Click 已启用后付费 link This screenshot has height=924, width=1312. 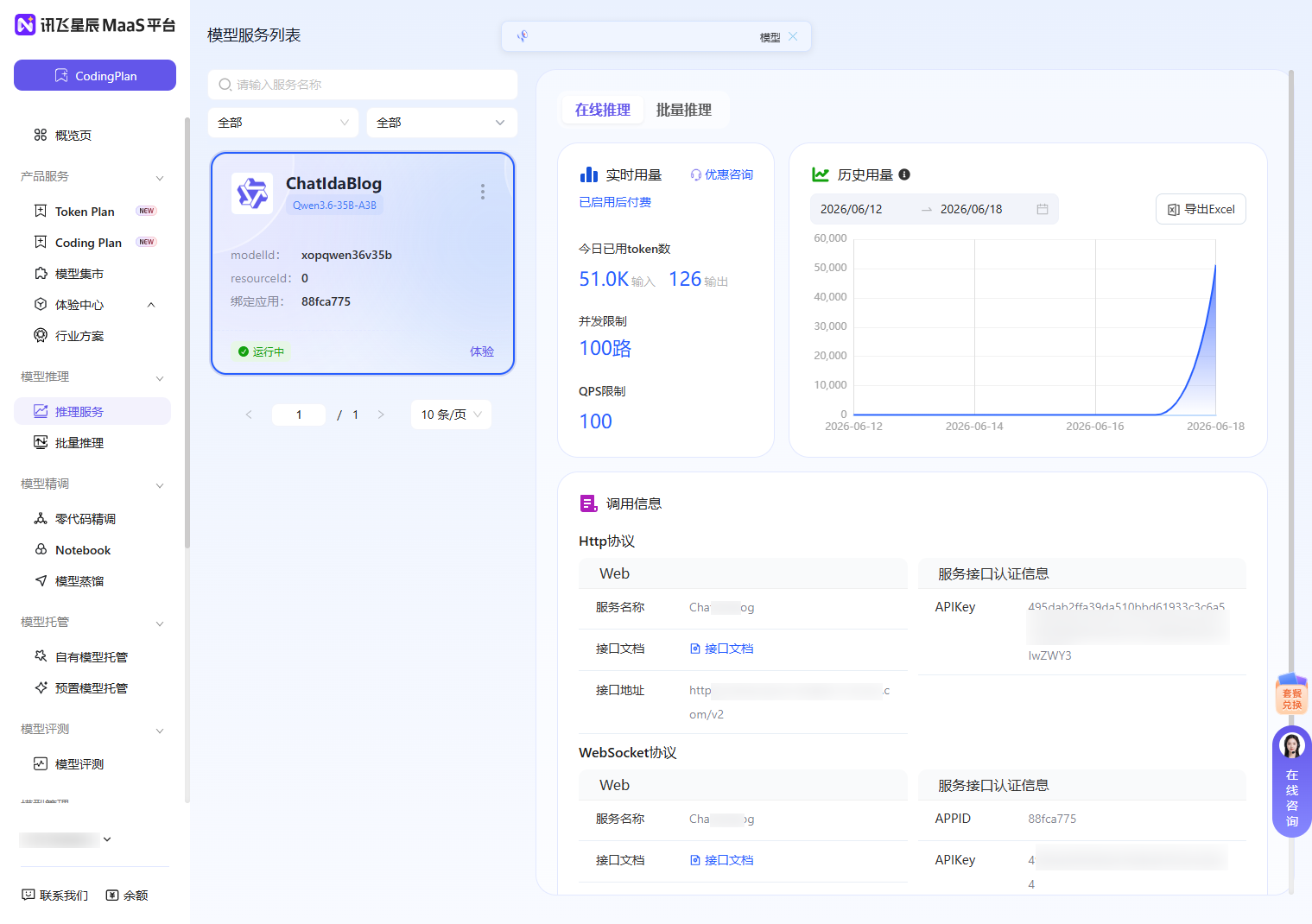[x=615, y=202]
